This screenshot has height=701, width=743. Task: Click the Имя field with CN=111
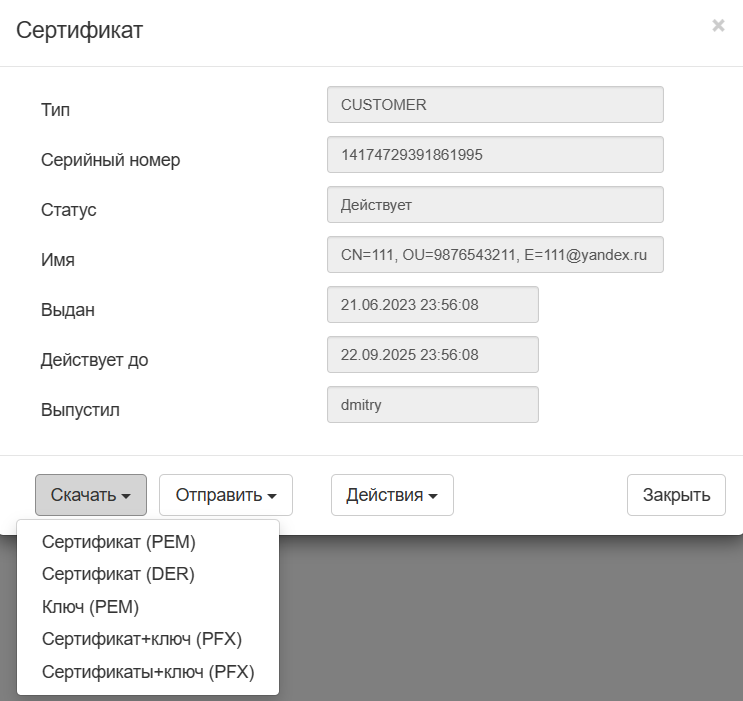(x=495, y=255)
